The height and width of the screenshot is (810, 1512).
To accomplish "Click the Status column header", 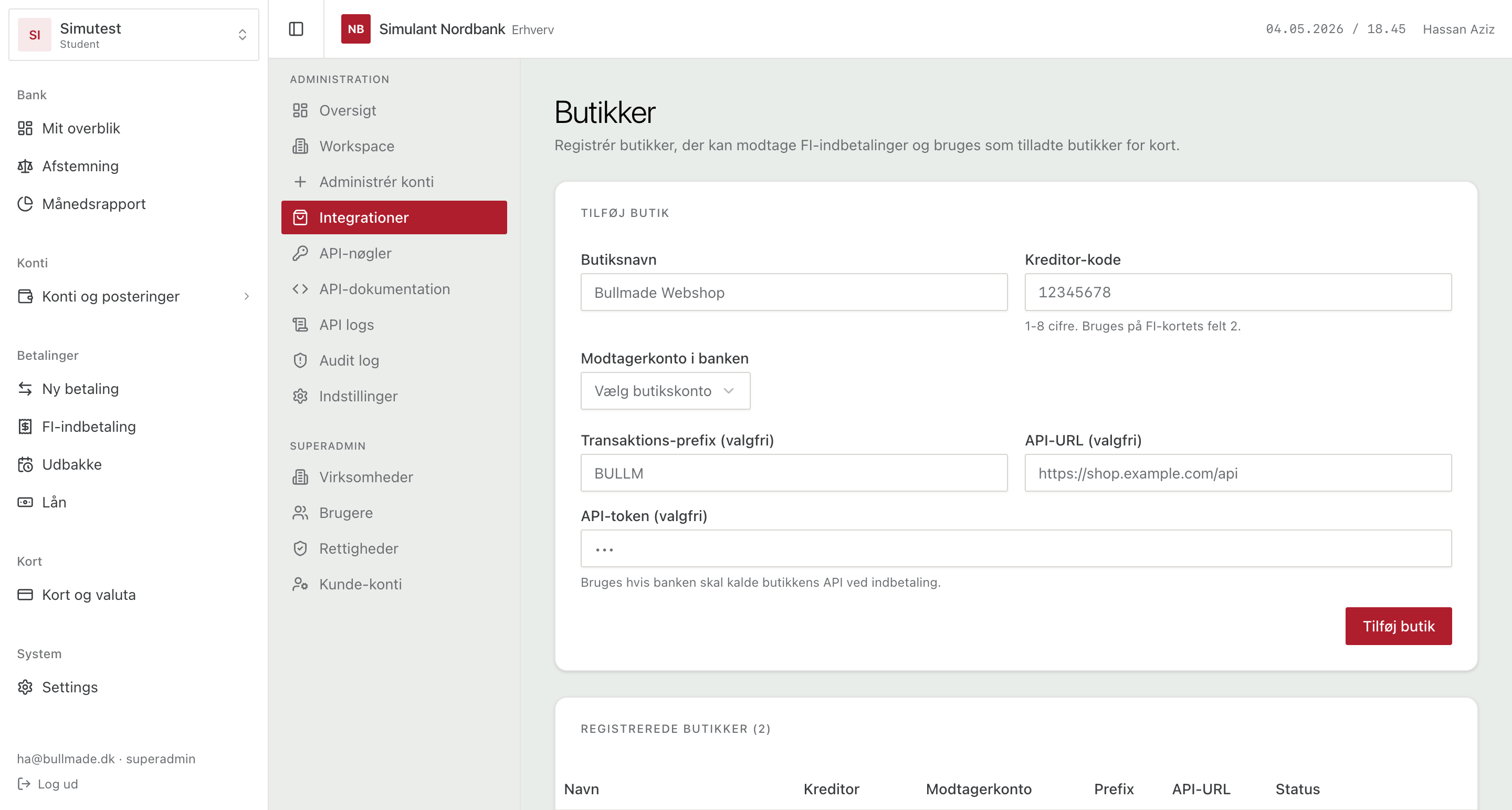I will tap(1297, 789).
